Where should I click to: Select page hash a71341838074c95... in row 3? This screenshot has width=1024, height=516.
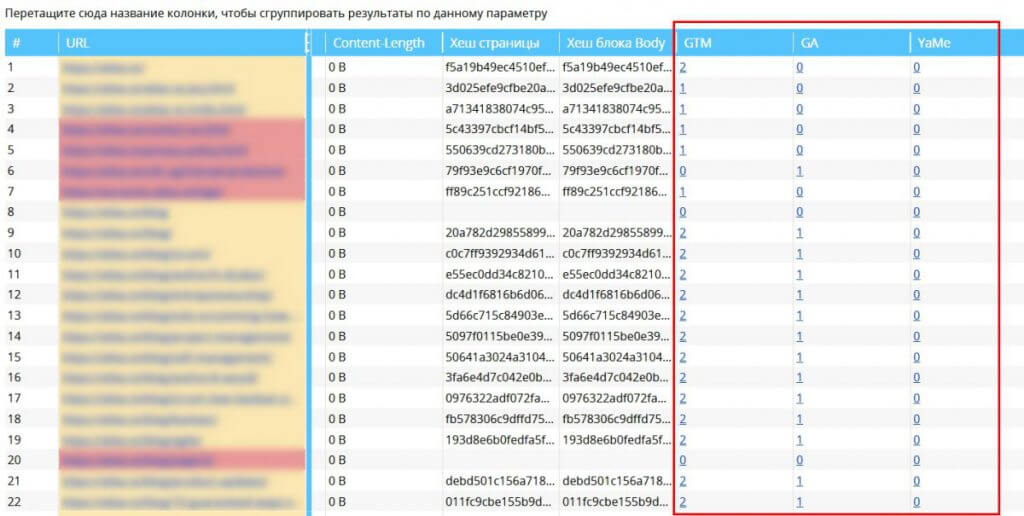499,108
